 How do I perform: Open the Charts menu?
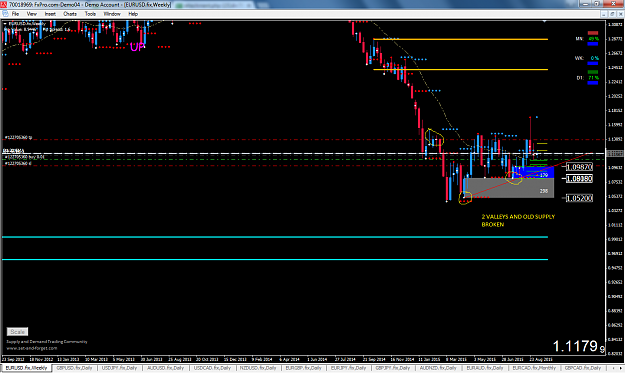[x=70, y=14]
